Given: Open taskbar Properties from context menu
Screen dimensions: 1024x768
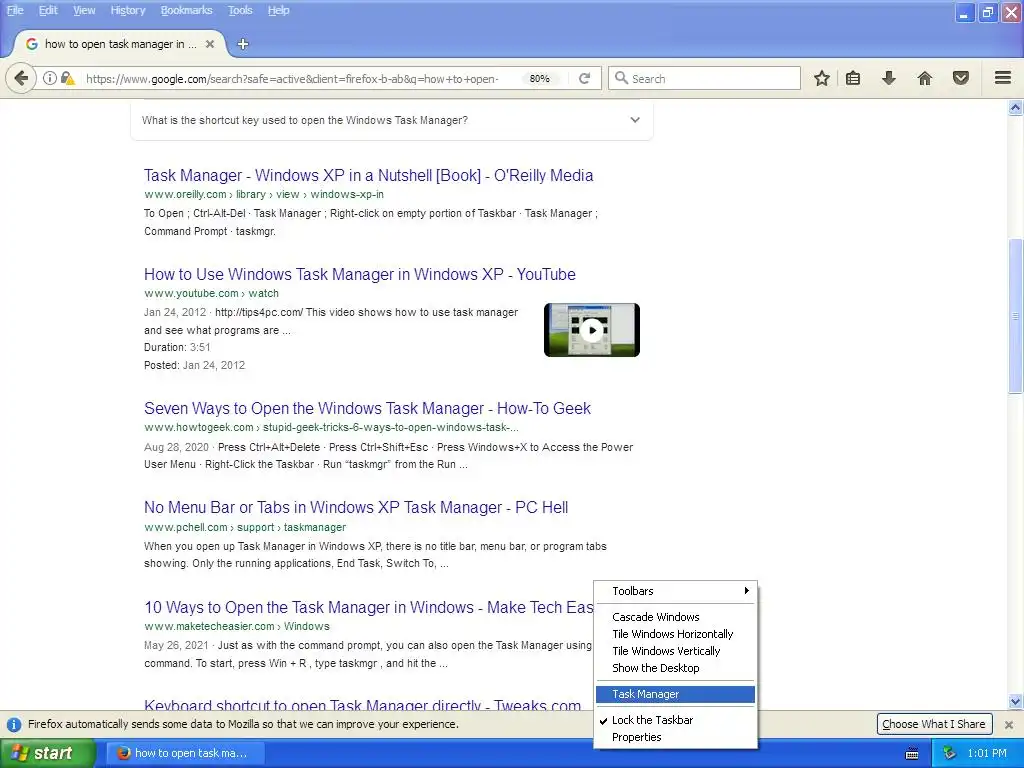Looking at the screenshot, I should click(675, 737).
